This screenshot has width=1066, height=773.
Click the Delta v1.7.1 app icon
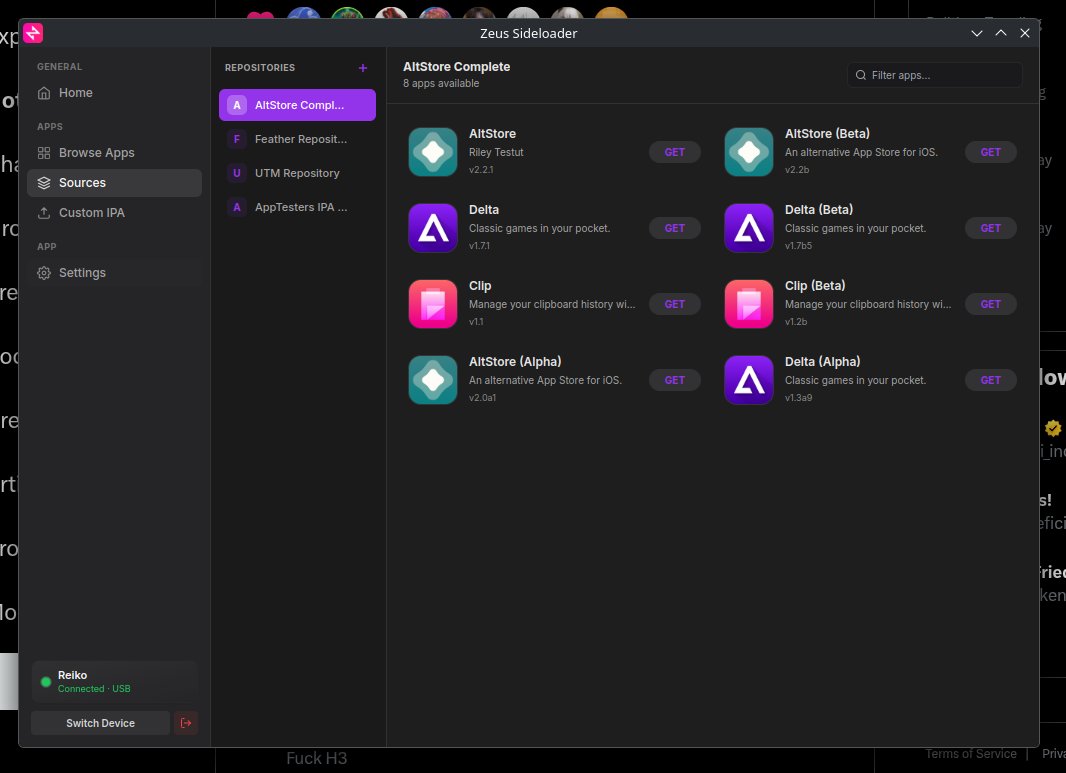click(x=433, y=228)
